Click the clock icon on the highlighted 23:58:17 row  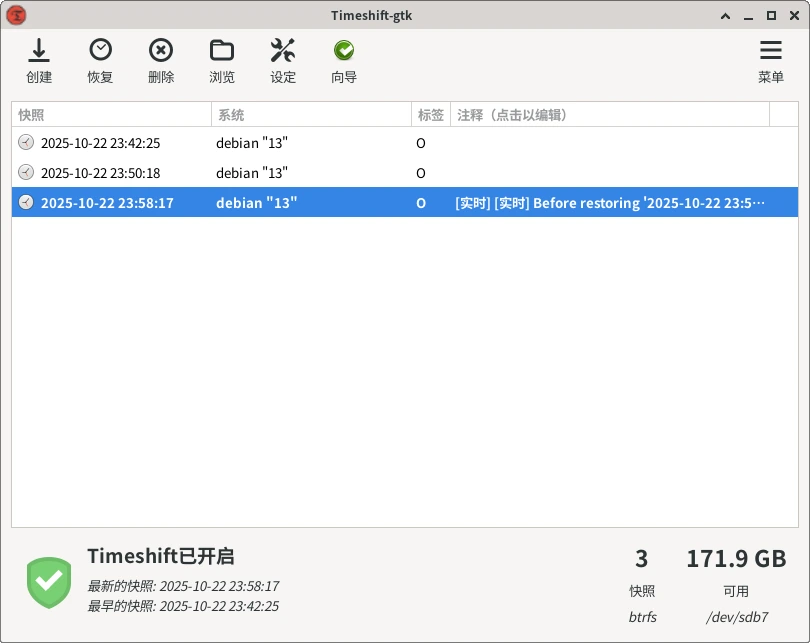click(x=24, y=201)
